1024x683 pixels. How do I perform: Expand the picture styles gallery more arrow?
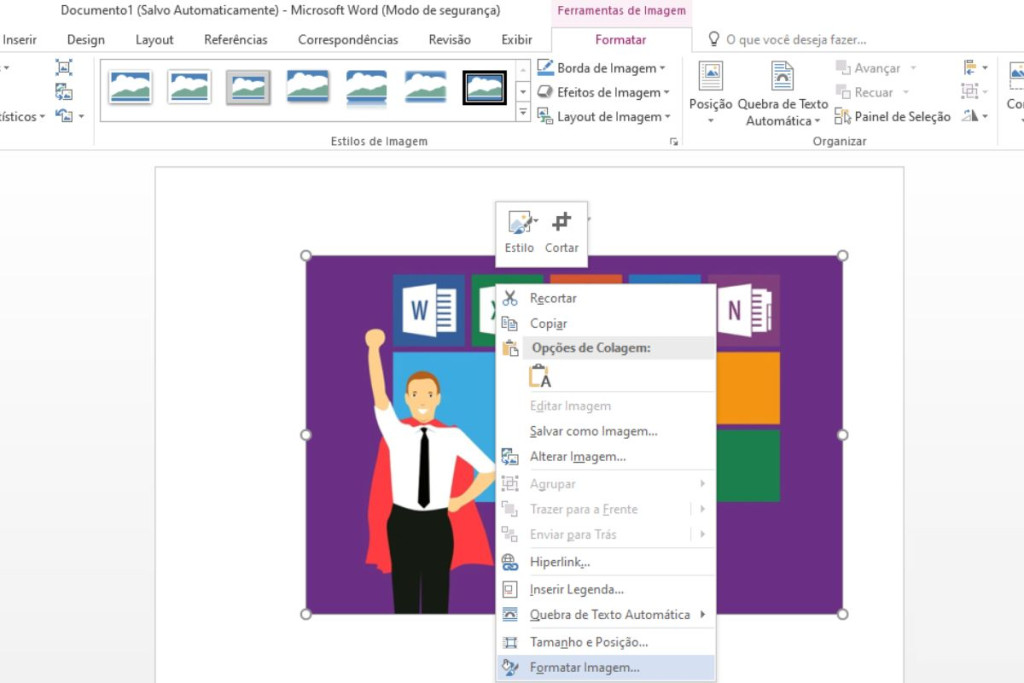tap(523, 113)
